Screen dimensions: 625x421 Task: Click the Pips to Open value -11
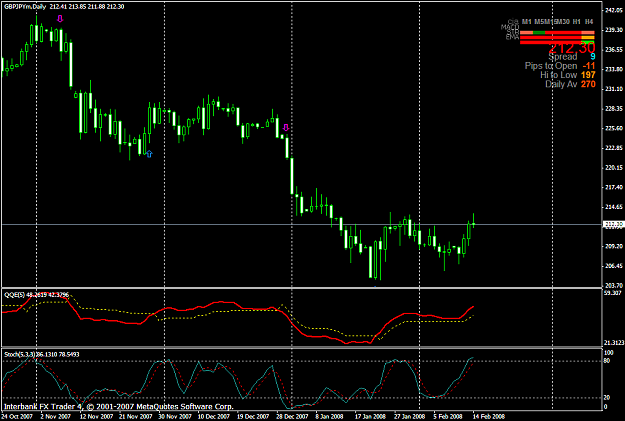(589, 66)
